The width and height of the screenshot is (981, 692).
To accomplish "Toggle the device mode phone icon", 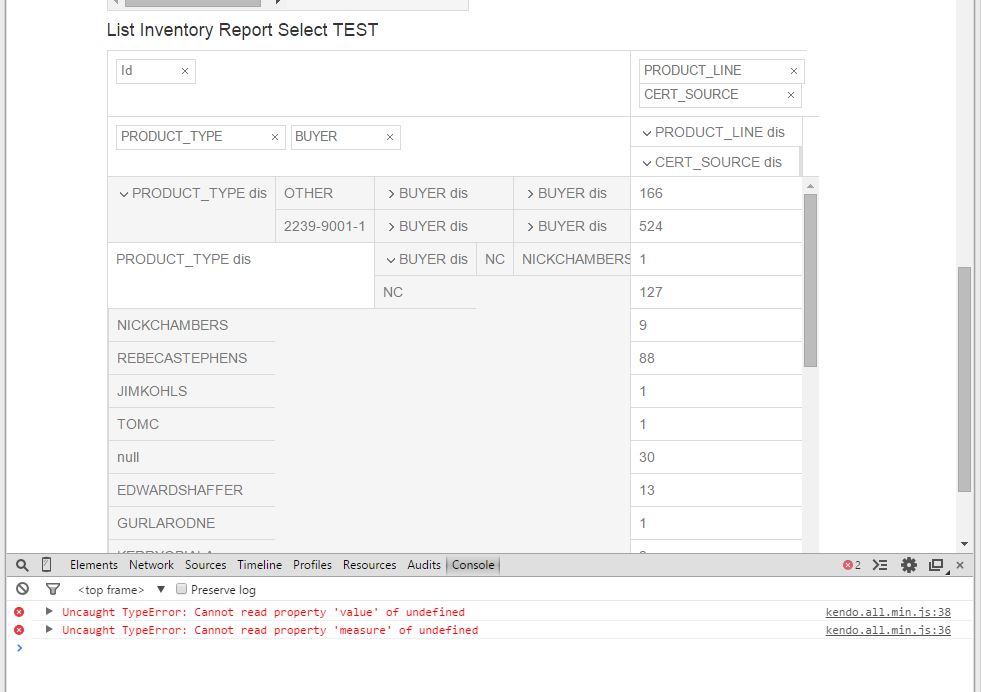I will click(46, 565).
